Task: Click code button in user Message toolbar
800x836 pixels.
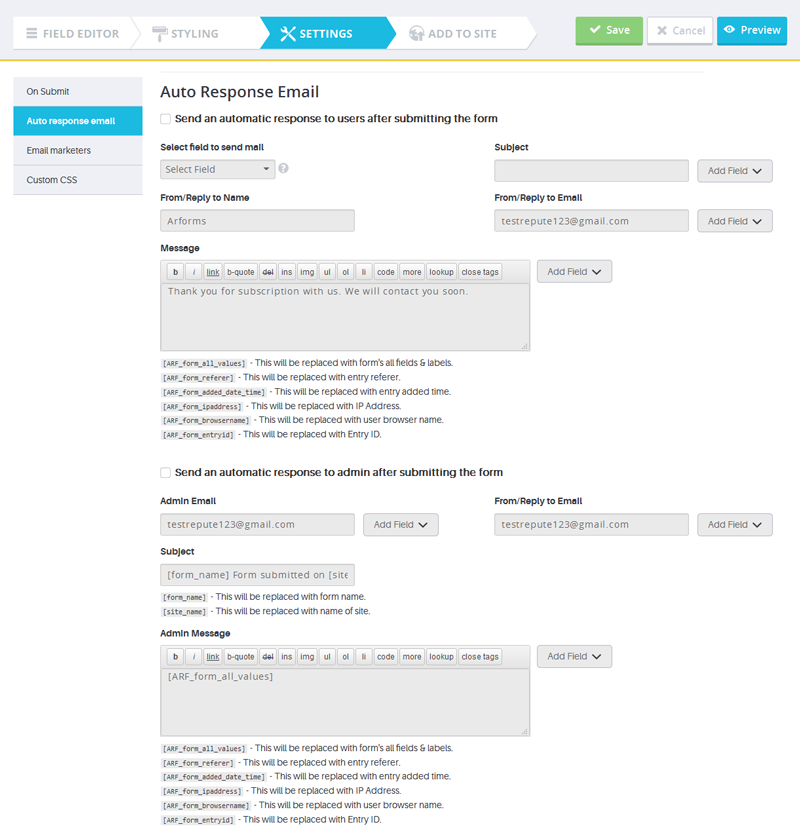Action: (386, 272)
